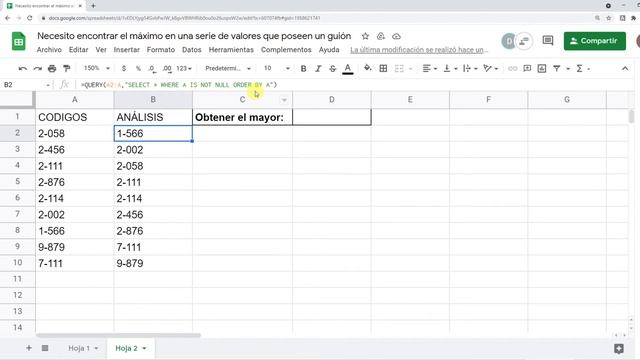This screenshot has width=640, height=360.
Task: Bookmark the page with star in address bar
Action: [x=609, y=18]
